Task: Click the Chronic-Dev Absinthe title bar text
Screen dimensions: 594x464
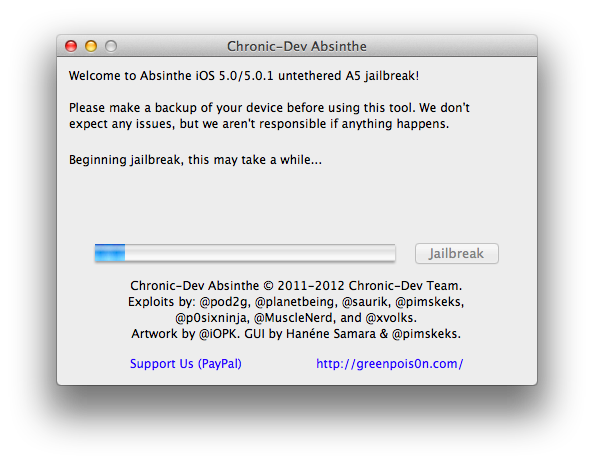Action: click(x=297, y=46)
